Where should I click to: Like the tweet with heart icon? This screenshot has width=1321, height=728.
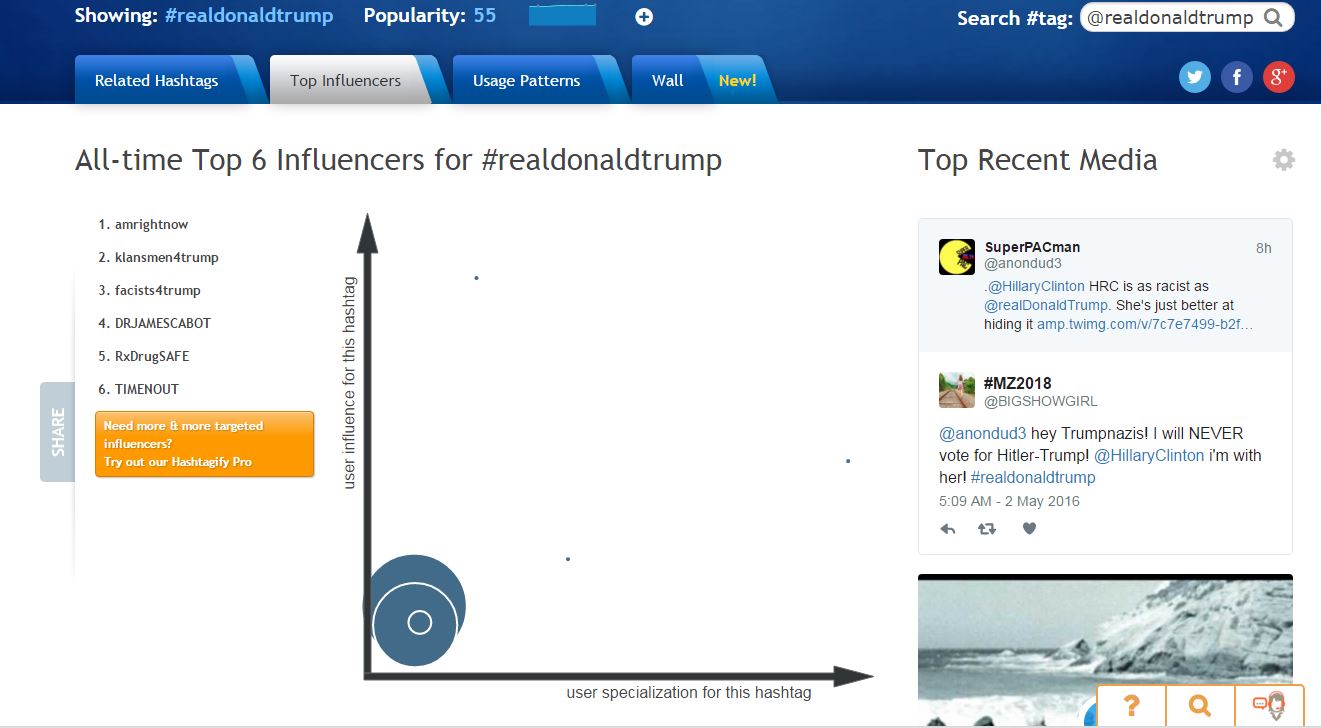(1029, 529)
